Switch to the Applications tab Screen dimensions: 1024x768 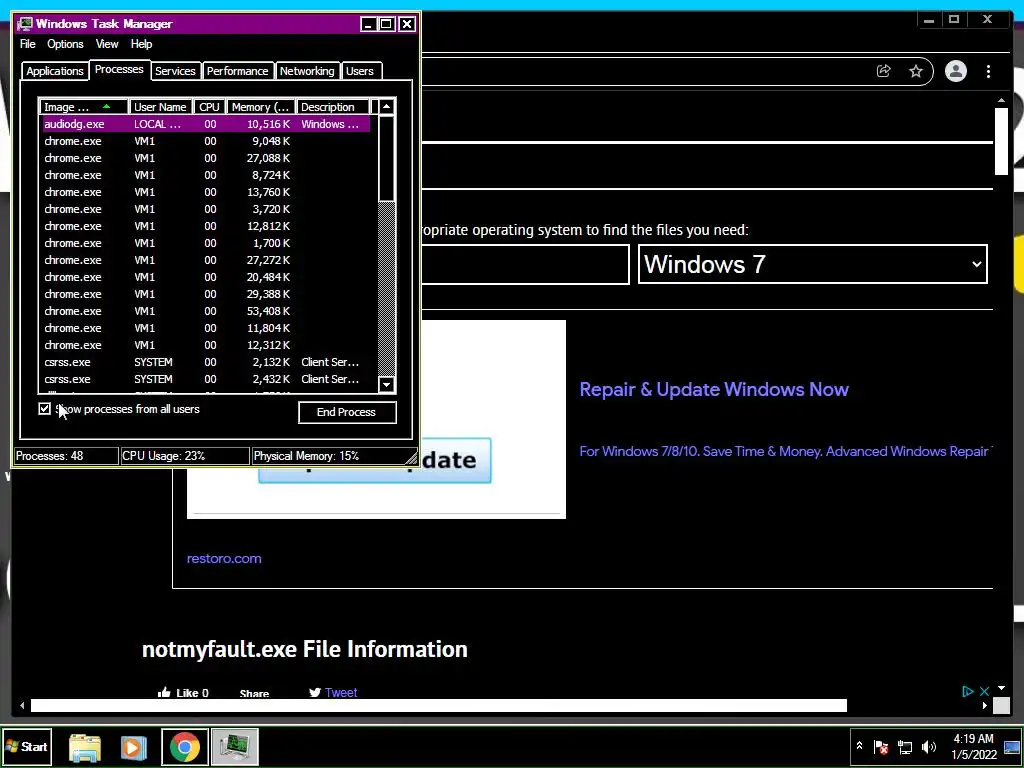click(55, 71)
